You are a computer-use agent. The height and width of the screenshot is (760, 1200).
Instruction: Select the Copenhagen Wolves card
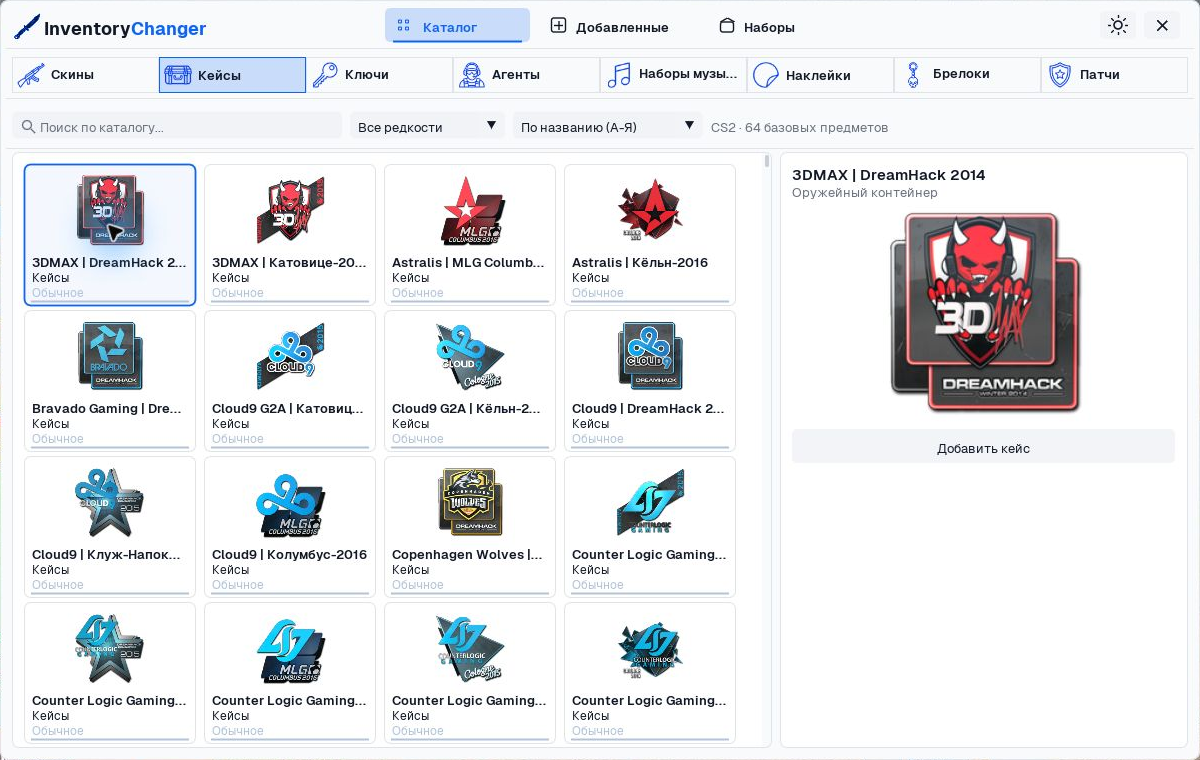(470, 527)
